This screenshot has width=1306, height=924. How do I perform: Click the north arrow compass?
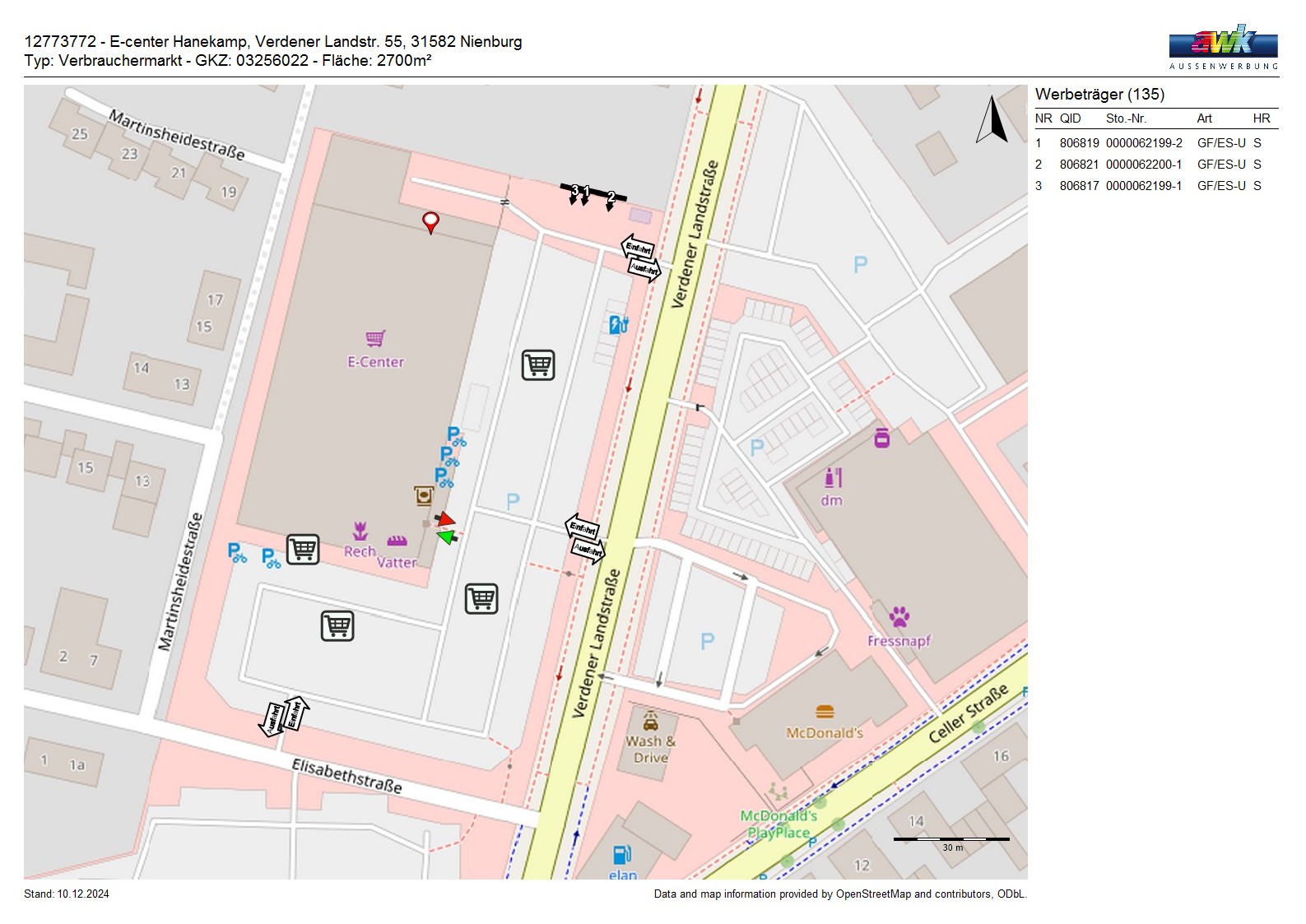pyautogui.click(x=992, y=120)
